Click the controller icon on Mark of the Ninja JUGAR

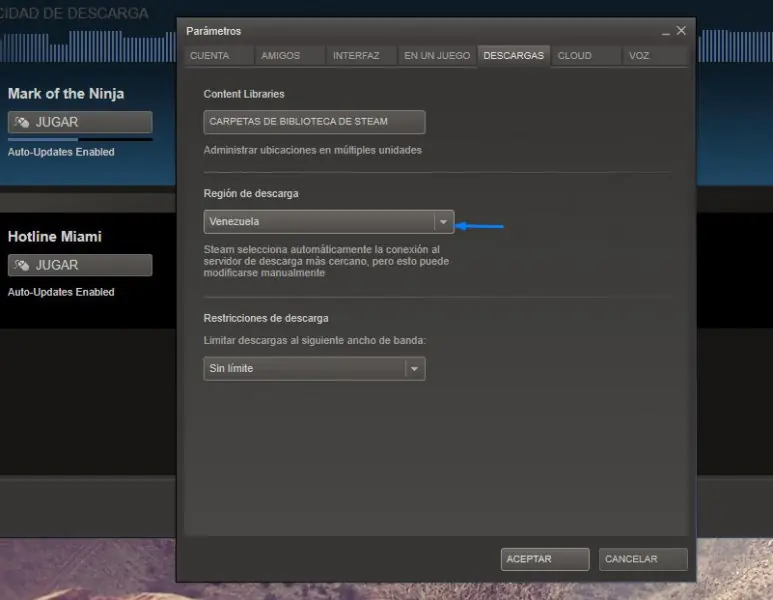[22, 122]
